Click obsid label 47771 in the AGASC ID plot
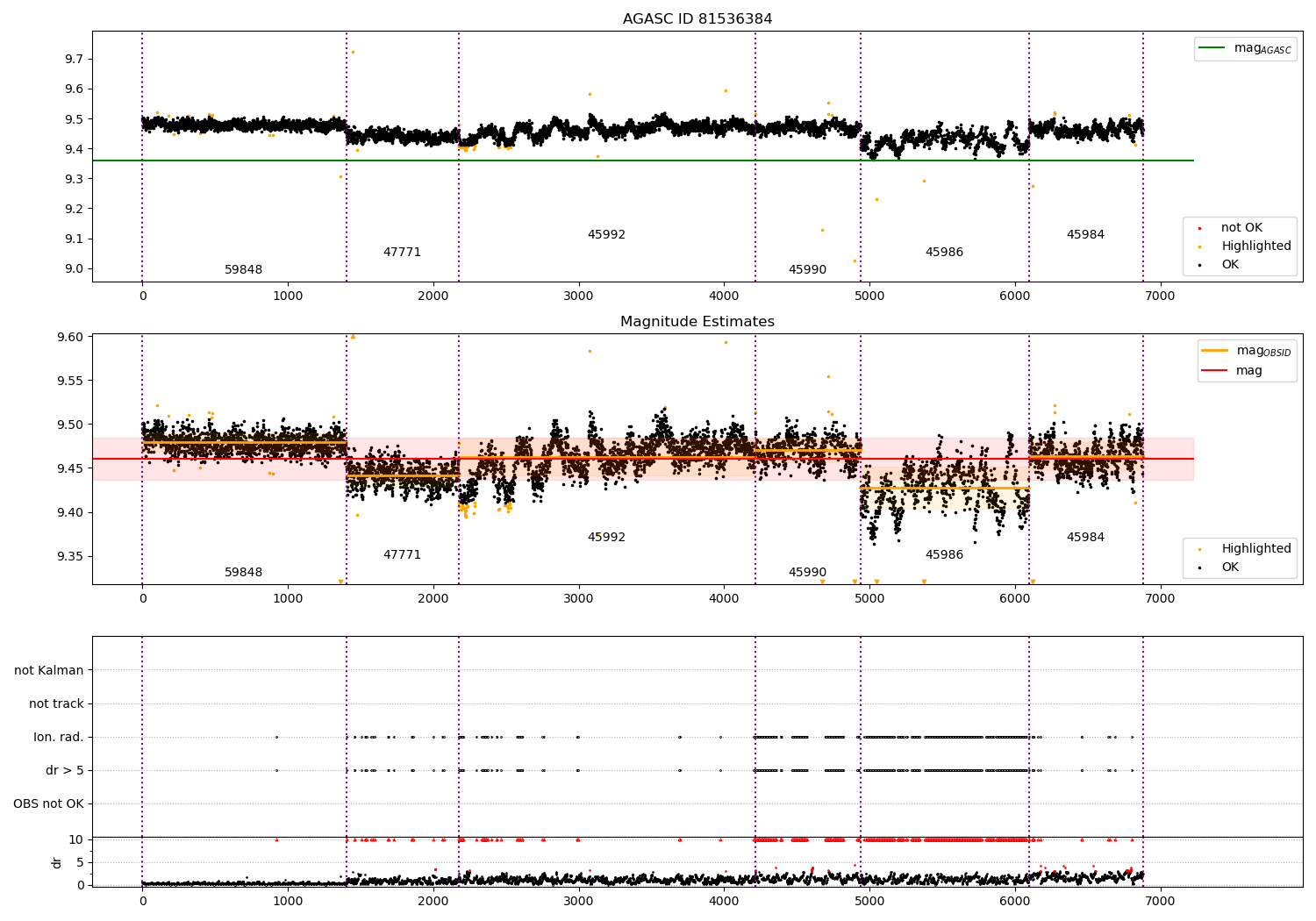Screen dimensions: 1316x921 [x=402, y=253]
